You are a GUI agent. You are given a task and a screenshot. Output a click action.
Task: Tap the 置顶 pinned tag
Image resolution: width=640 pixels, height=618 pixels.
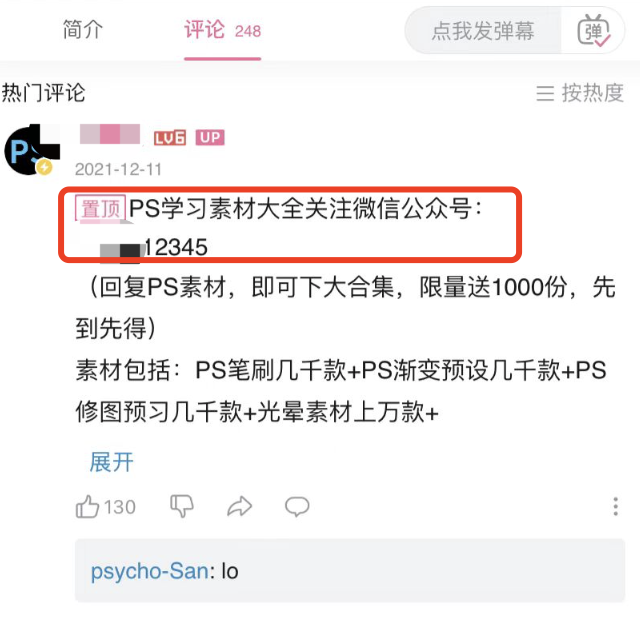pos(100,209)
